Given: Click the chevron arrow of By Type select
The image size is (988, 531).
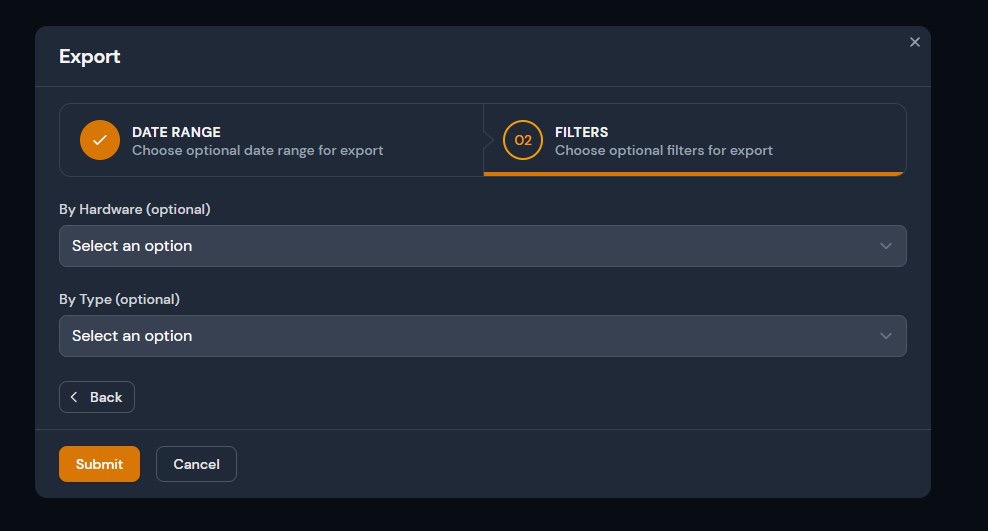Looking at the screenshot, I should pos(885,336).
